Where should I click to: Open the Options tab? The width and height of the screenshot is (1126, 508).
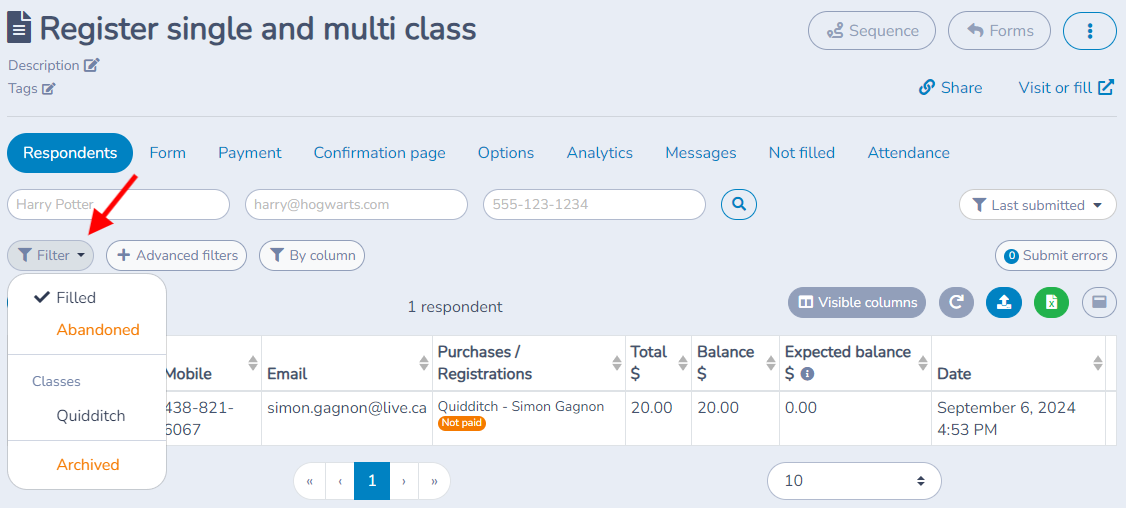tap(506, 153)
